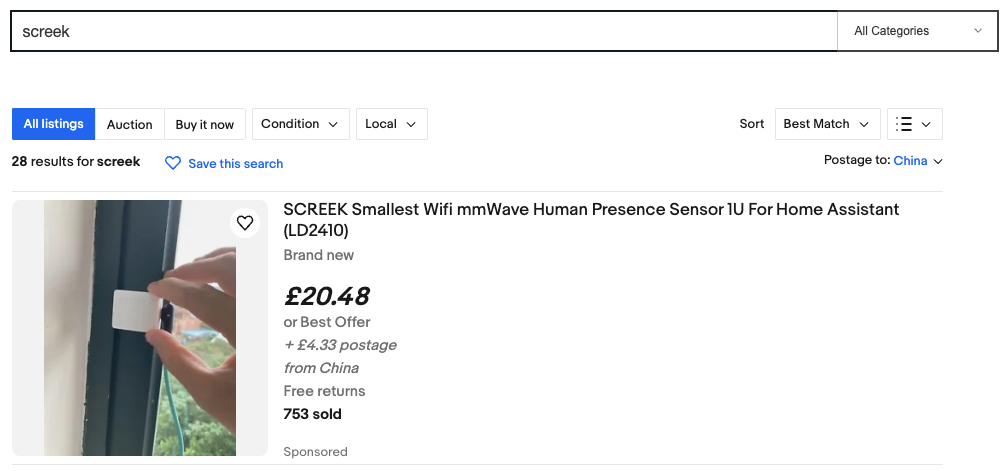This screenshot has width=1003, height=471.
Task: Open the SCREEK mmWave Presence Sensor listing title
Action: [591, 220]
